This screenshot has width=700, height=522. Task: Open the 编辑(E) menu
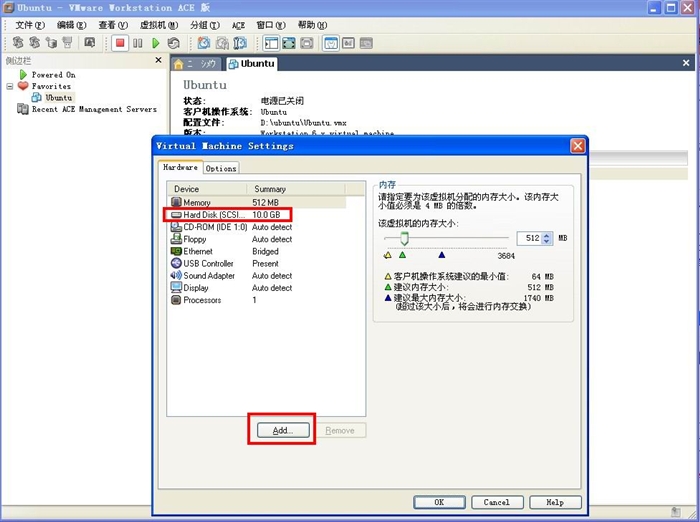pyautogui.click(x=71, y=25)
